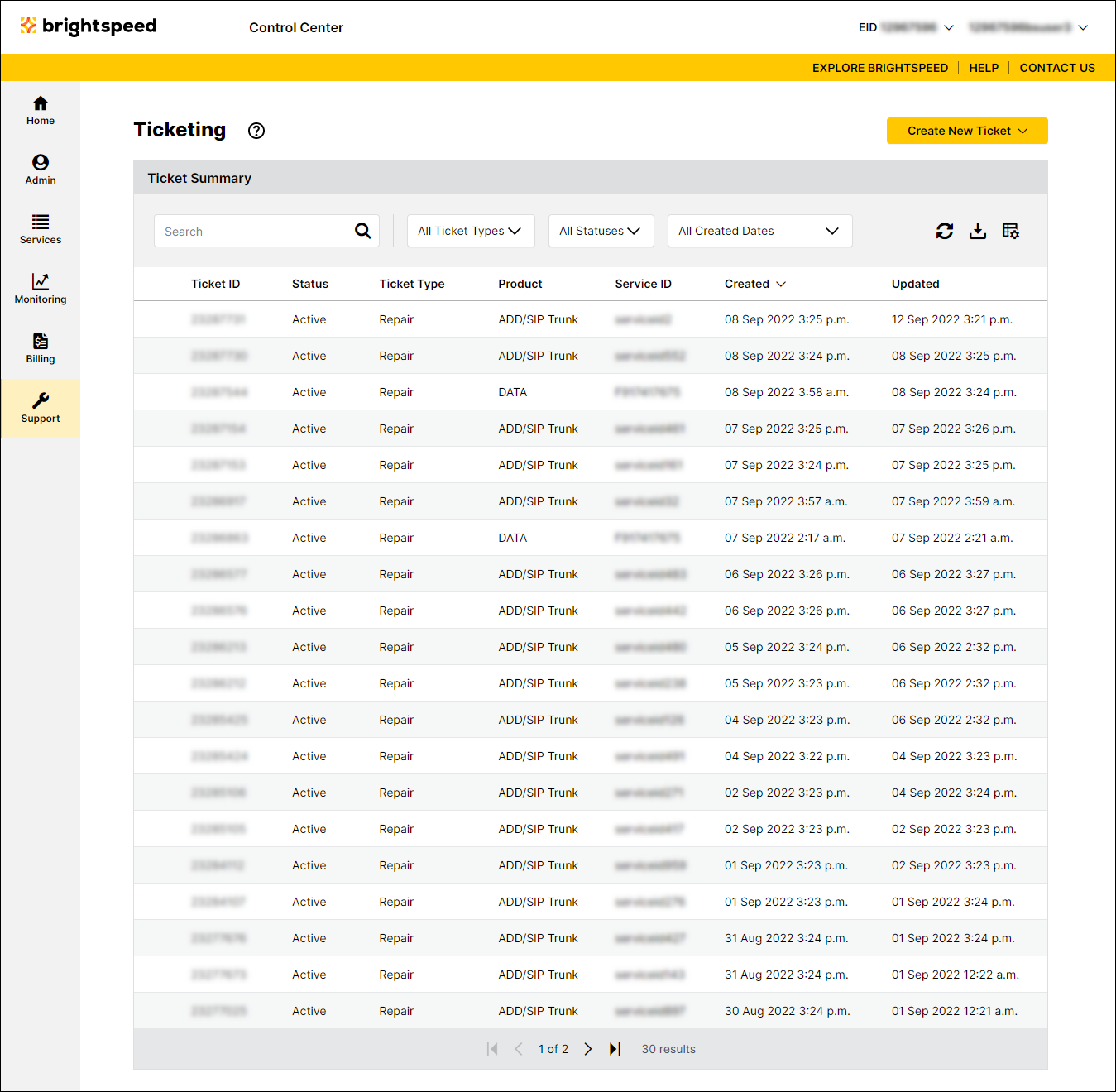Click Explore Brightspeed link
The image size is (1116, 1092).
click(x=880, y=68)
